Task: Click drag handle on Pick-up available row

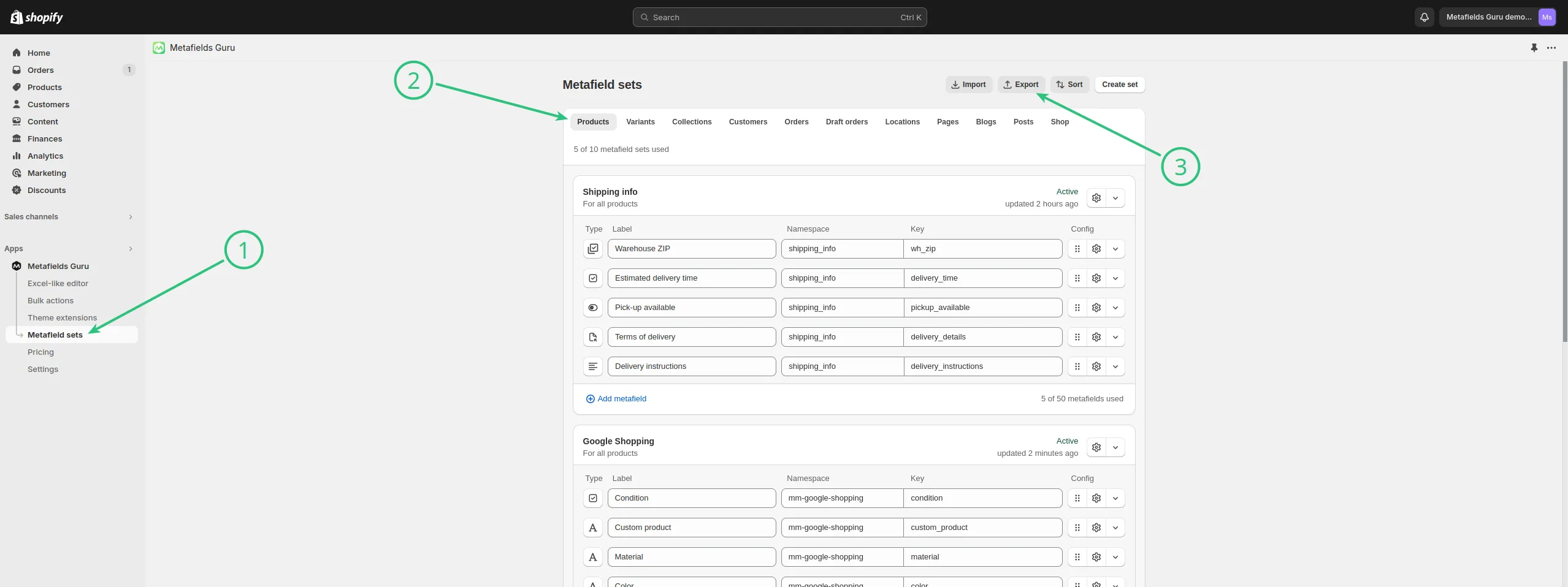Action: 1077,308
